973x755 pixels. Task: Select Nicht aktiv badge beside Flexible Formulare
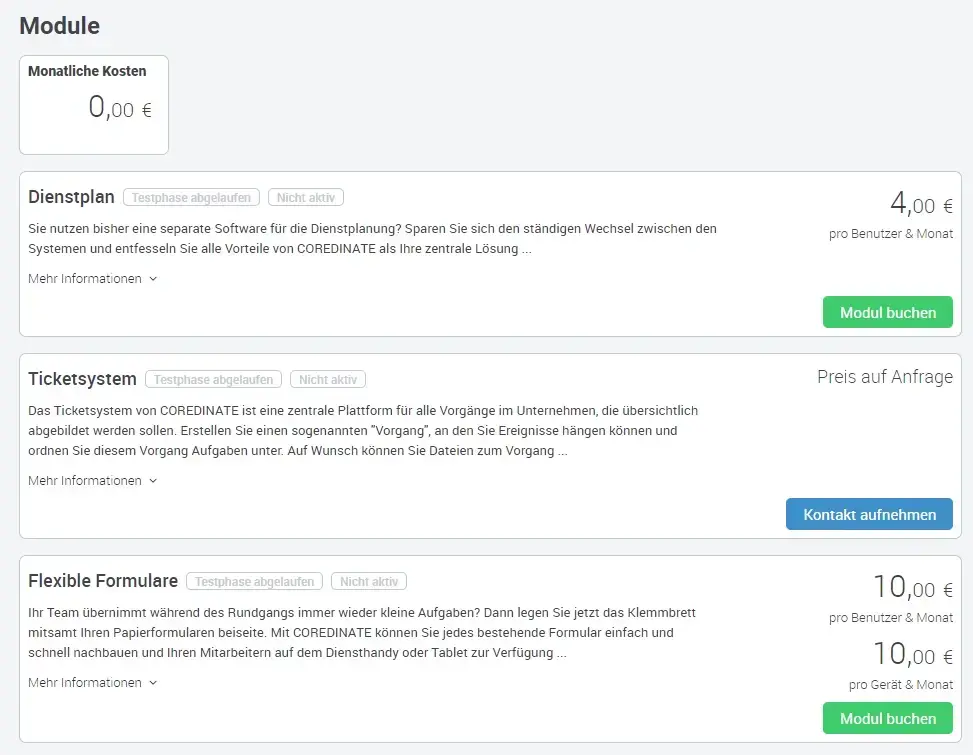(x=369, y=582)
